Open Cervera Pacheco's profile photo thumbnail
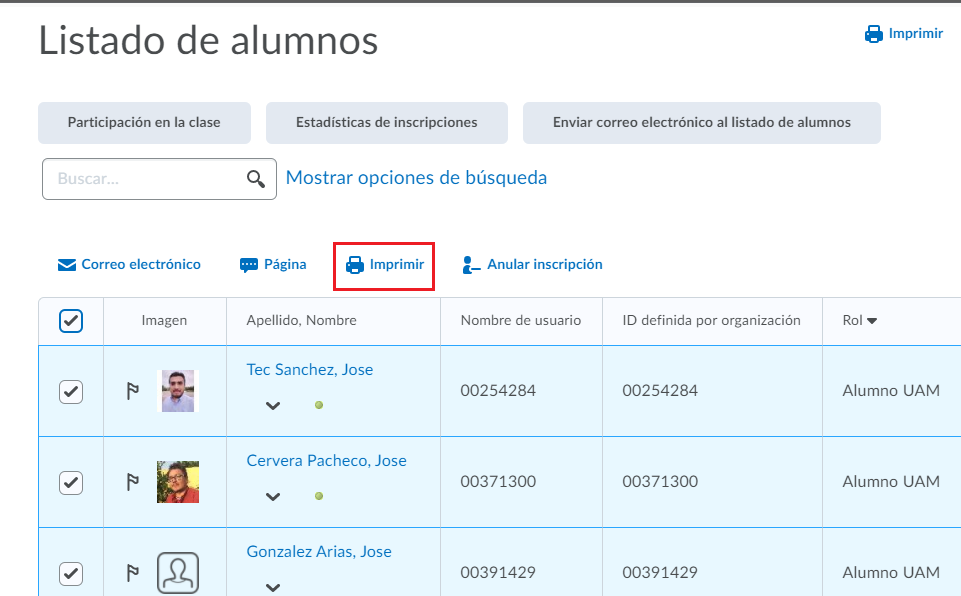 click(x=178, y=482)
